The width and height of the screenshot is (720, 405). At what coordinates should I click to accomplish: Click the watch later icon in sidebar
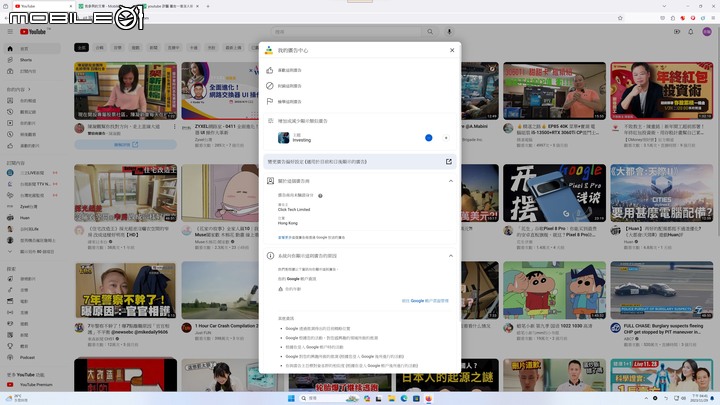pyautogui.click(x=10, y=134)
